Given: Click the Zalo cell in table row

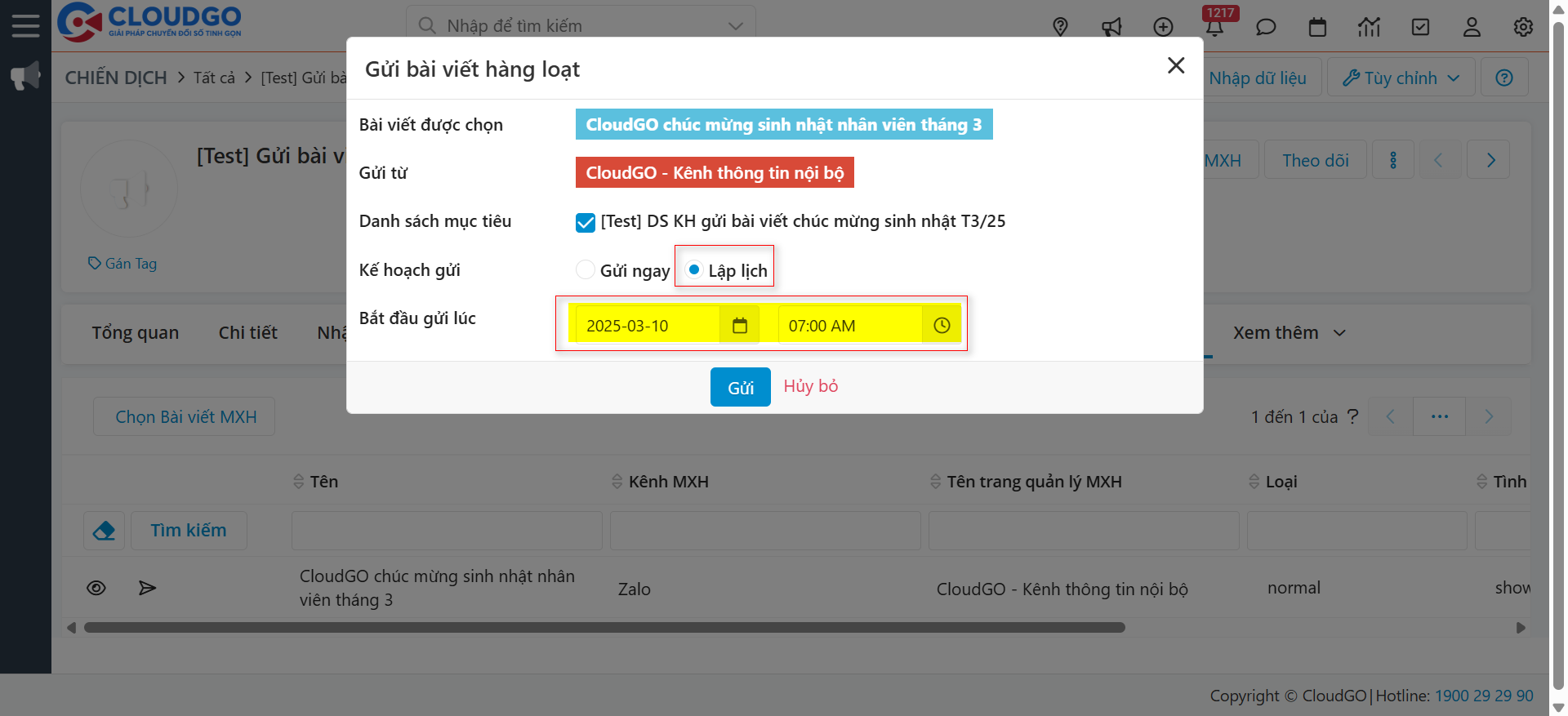Looking at the screenshot, I should 634,589.
